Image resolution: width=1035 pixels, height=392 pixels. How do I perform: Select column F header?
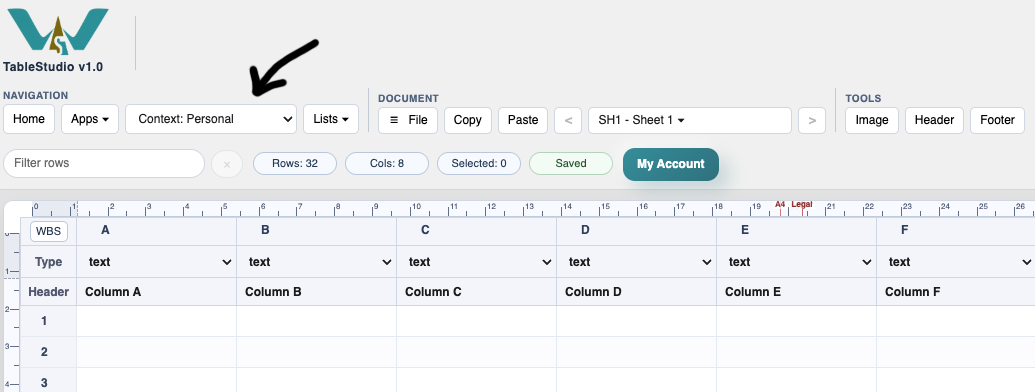click(956, 230)
